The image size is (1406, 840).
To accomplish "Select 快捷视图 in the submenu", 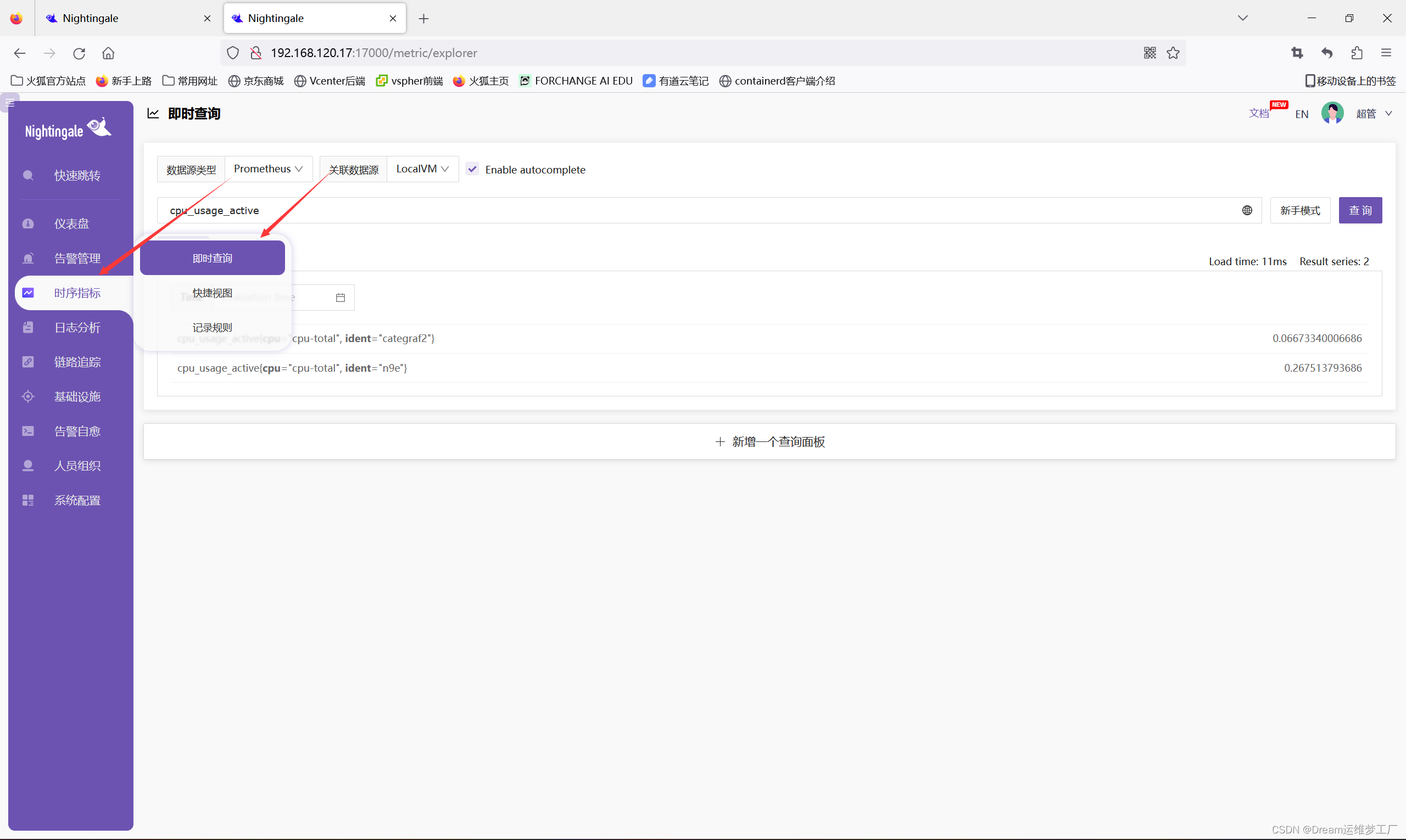I will point(213,293).
